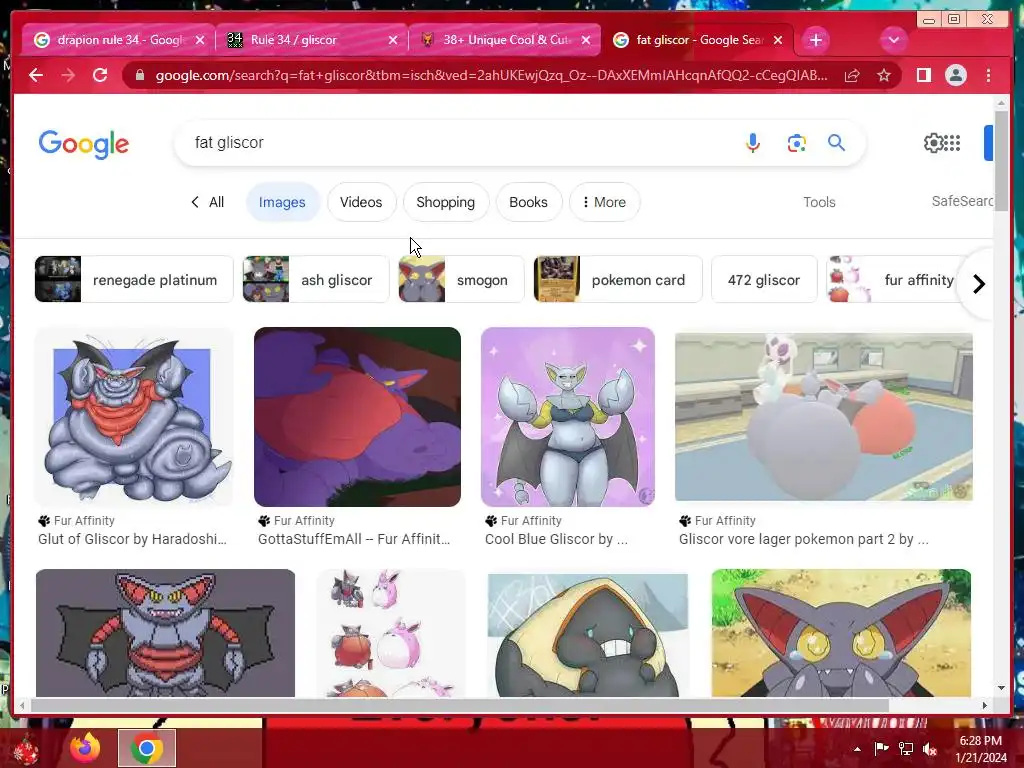Go back to All results
Image resolution: width=1024 pixels, height=768 pixels.
[207, 202]
